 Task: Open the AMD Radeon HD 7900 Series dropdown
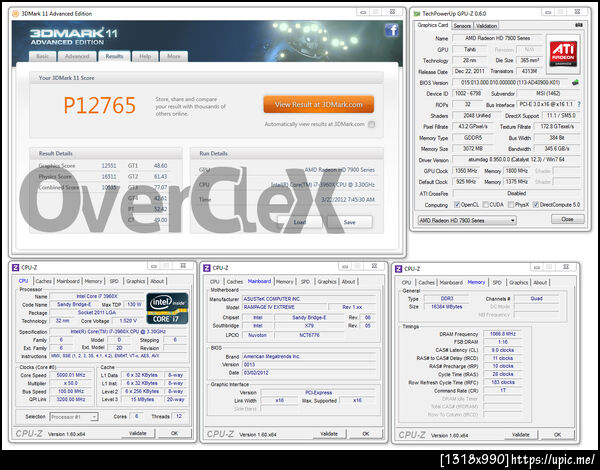click(466, 220)
